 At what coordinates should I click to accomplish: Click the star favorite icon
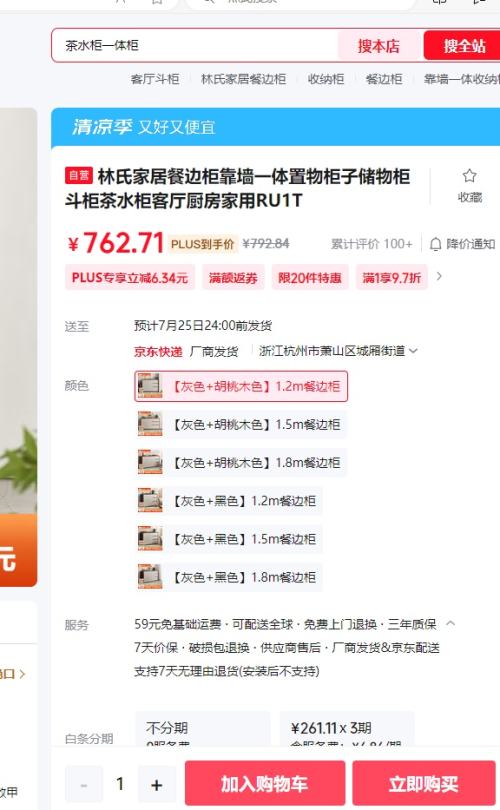(x=469, y=176)
